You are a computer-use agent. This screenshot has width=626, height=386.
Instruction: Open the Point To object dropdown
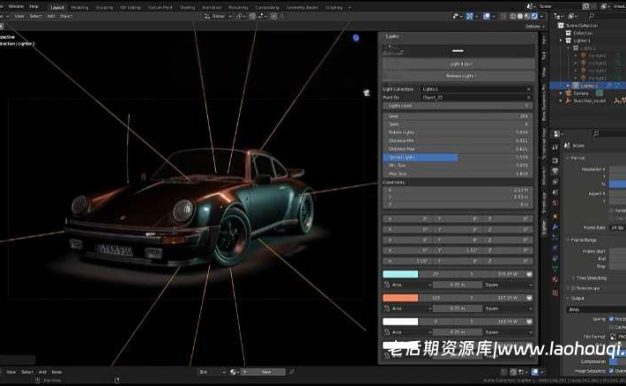coord(476,97)
